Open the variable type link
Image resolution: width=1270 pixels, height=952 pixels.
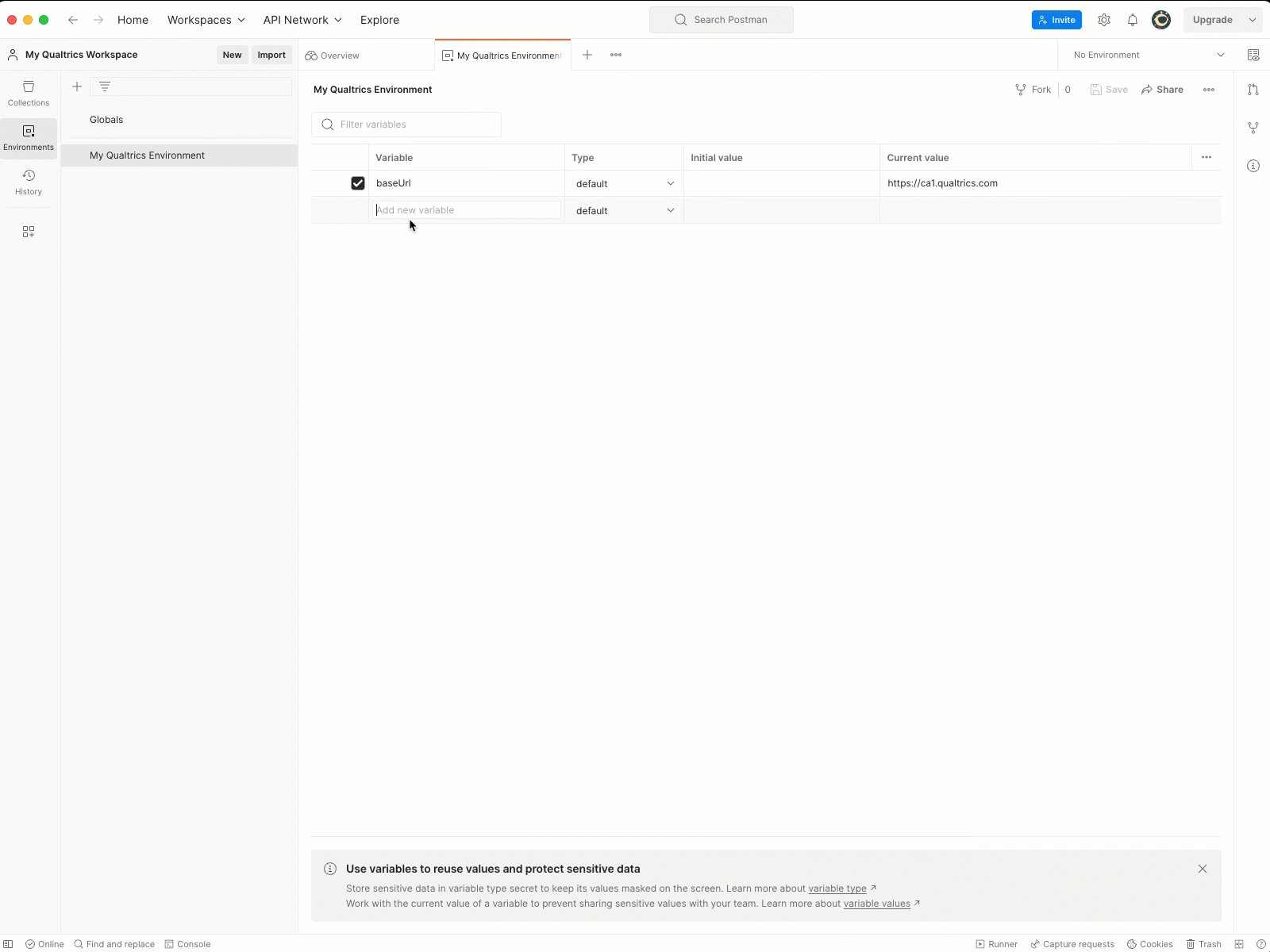coord(837,889)
